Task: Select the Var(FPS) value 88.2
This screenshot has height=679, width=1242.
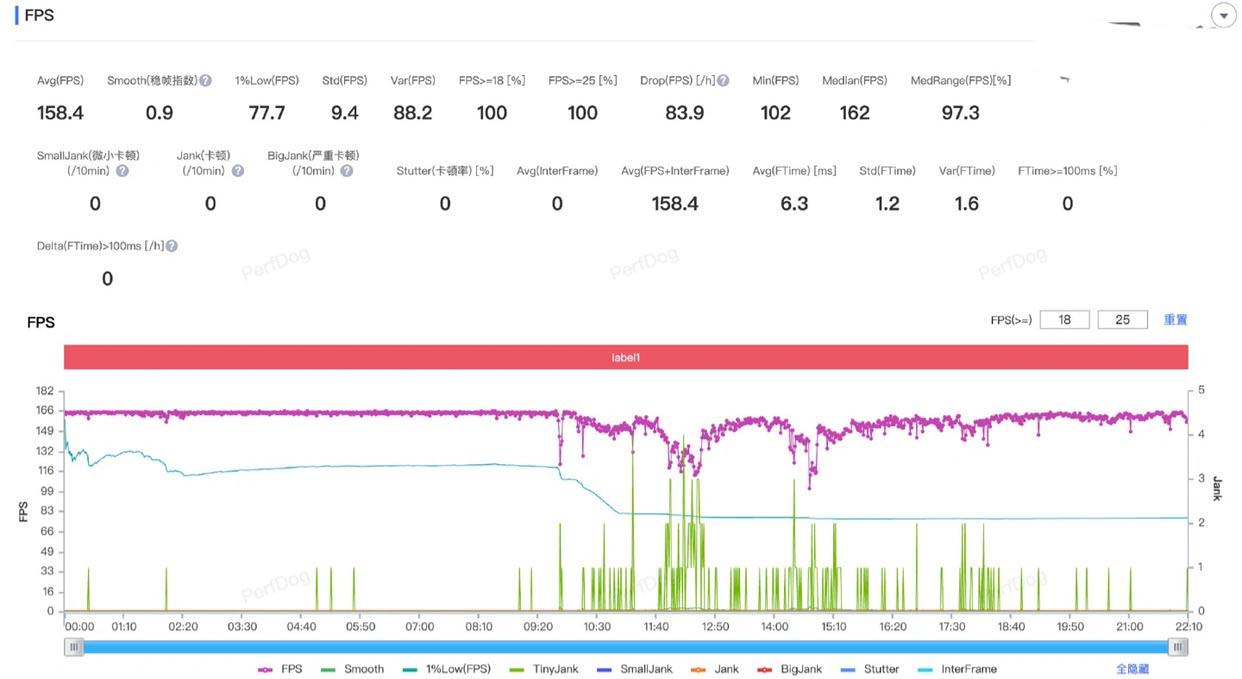Action: 413,113
